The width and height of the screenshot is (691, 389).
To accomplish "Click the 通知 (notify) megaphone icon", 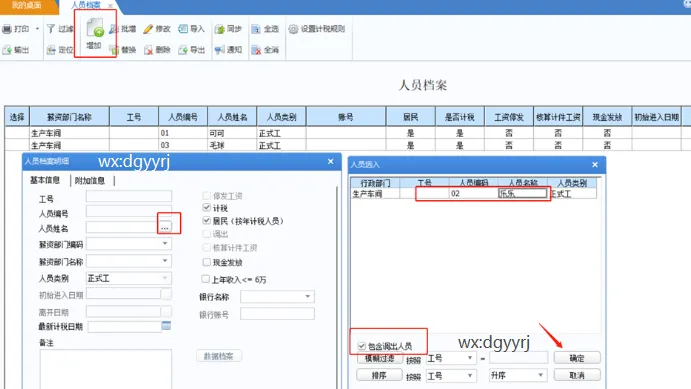I will pos(219,50).
